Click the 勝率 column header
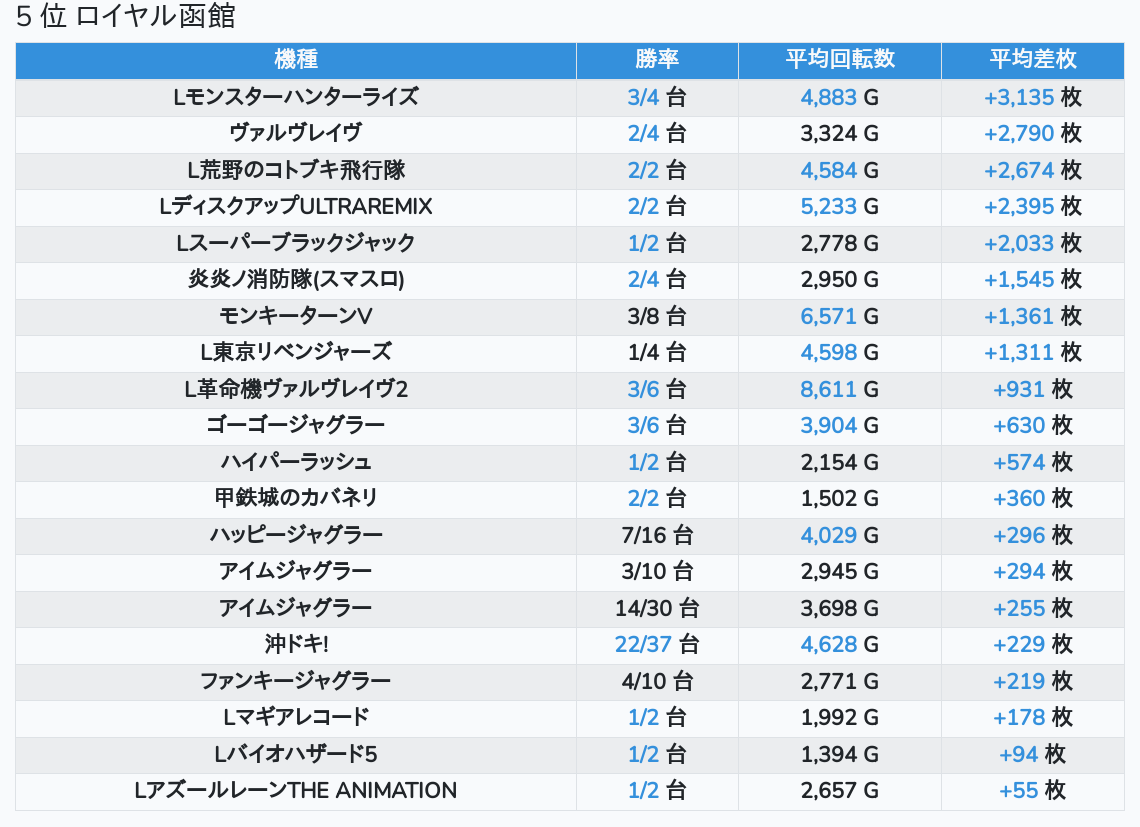The image size is (1140, 827). coord(657,59)
